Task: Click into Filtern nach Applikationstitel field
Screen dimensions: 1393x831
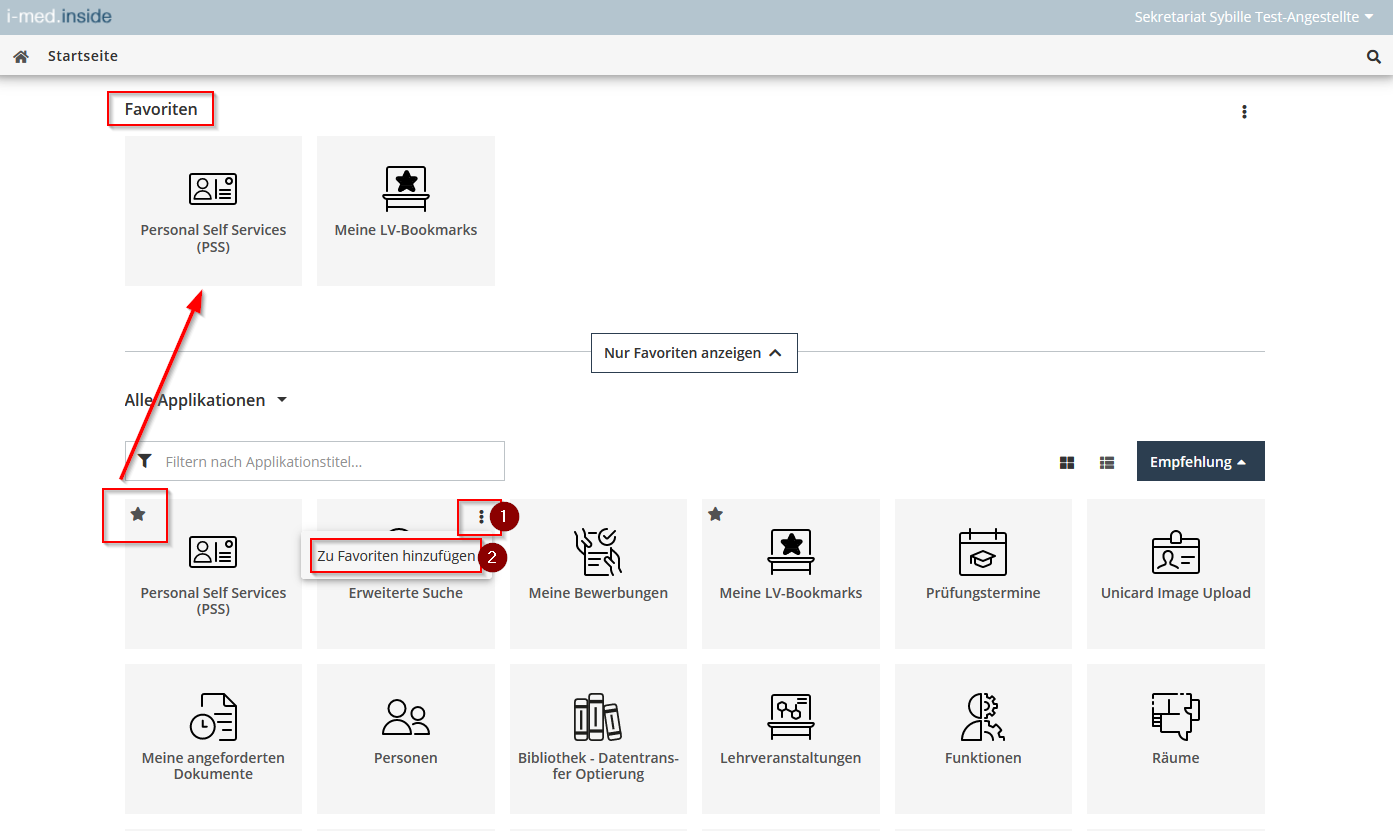Action: pos(315,461)
